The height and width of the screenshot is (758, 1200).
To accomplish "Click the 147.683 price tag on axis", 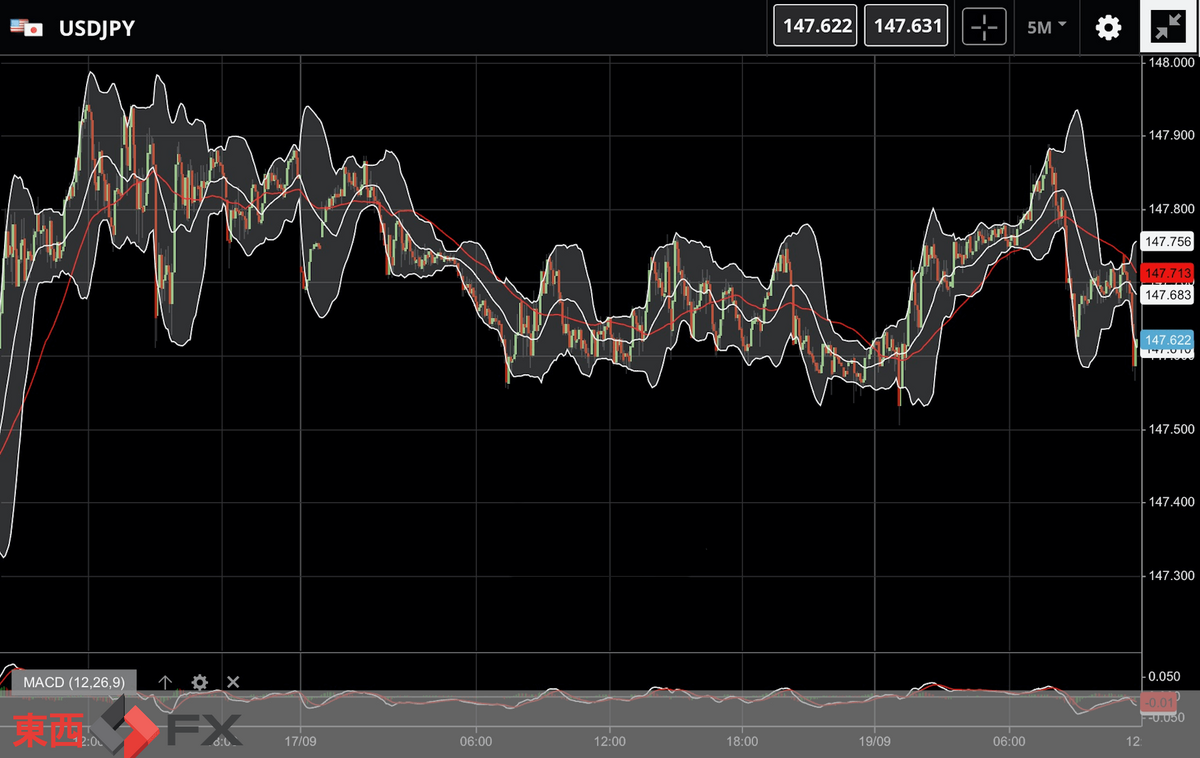I will 1167,295.
